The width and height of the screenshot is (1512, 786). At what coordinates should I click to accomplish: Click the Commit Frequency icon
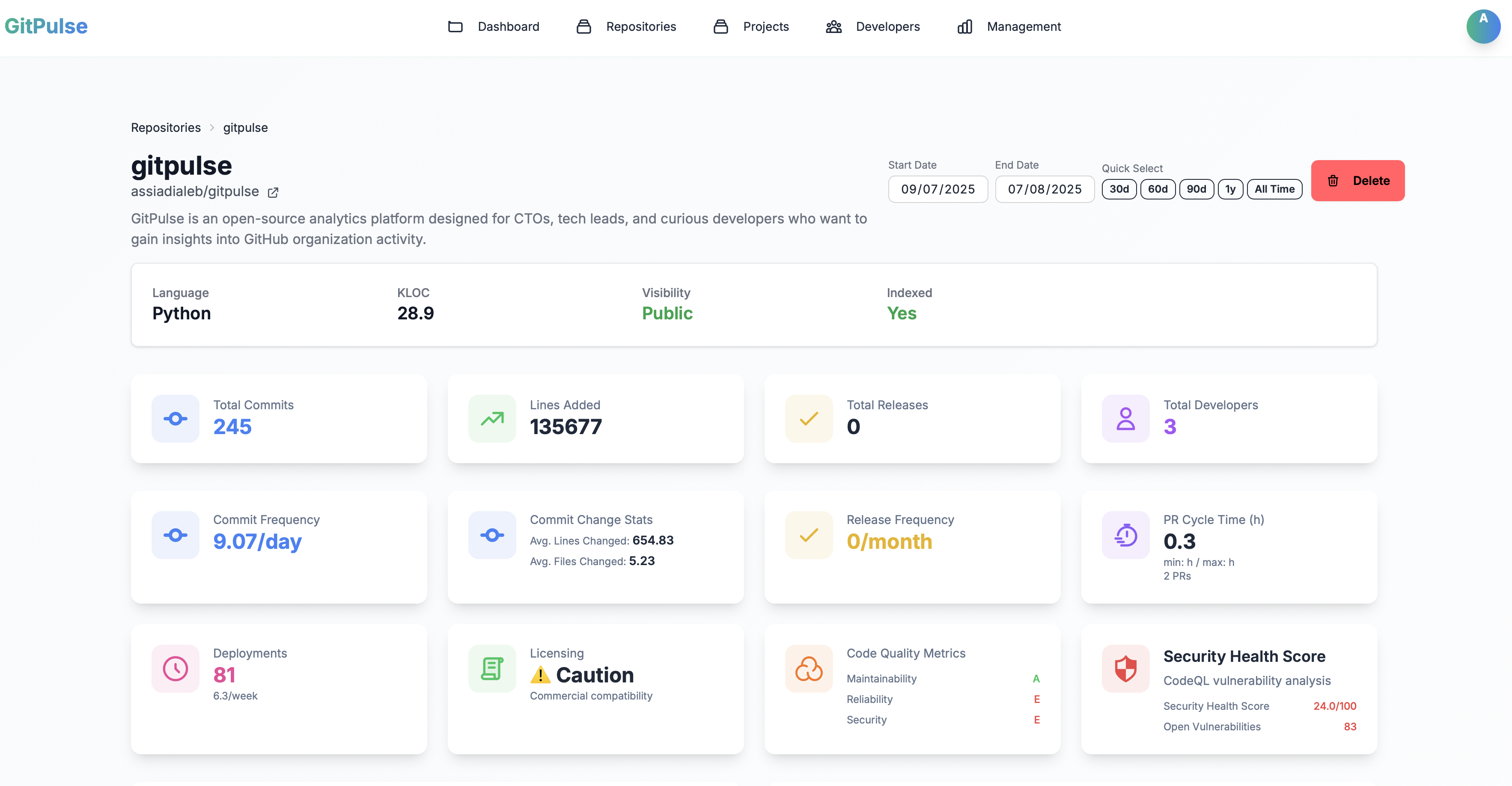[176, 535]
